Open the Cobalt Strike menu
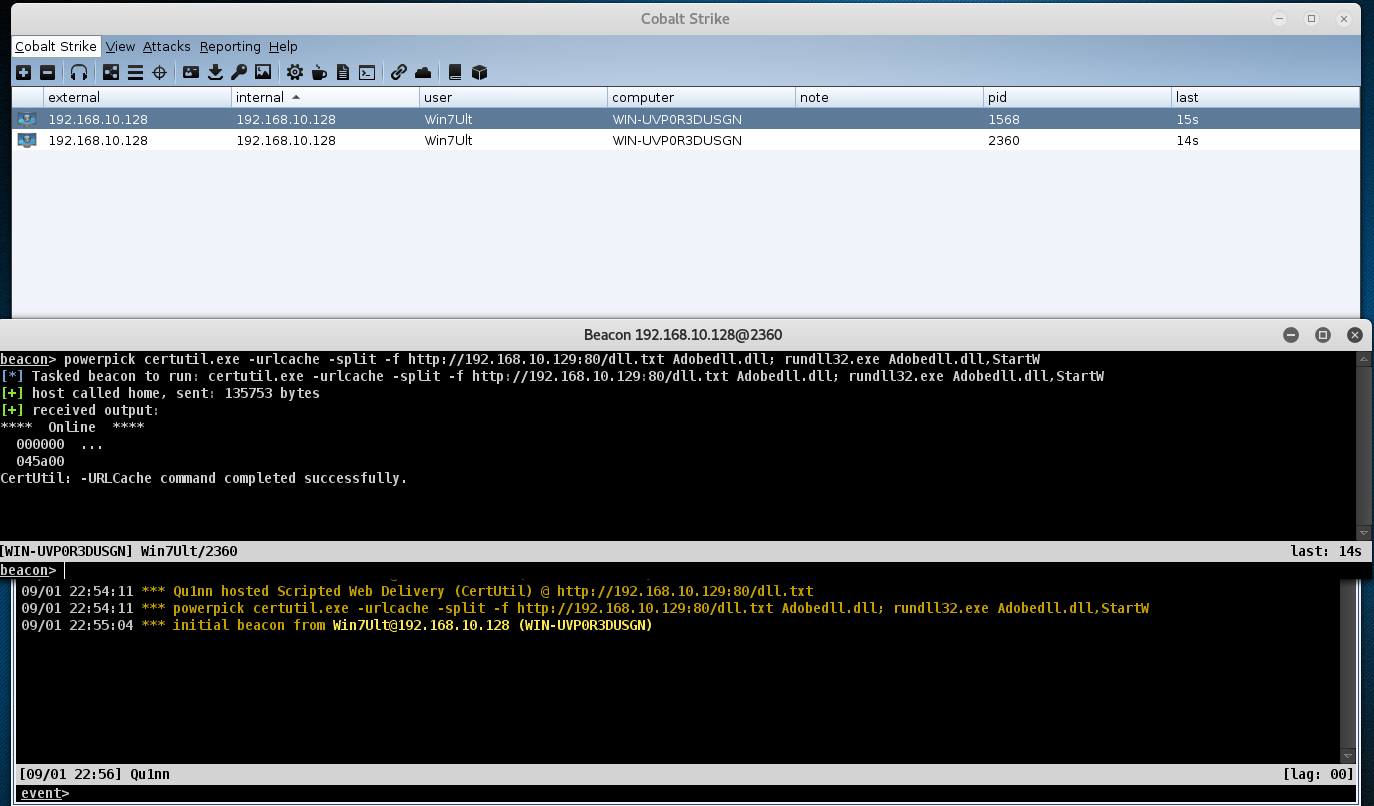This screenshot has width=1374, height=806. tap(56, 46)
